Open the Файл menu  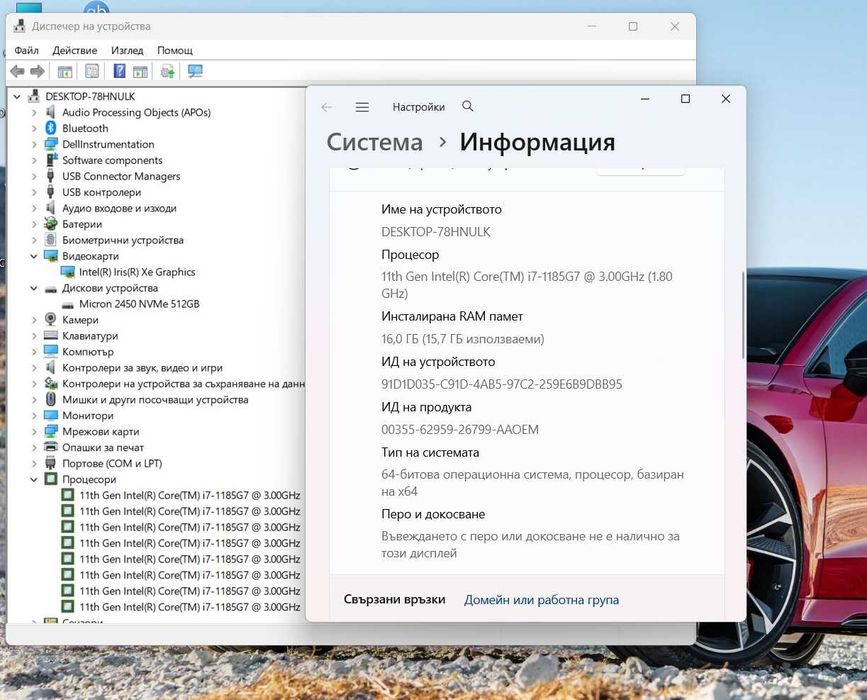click(x=27, y=50)
